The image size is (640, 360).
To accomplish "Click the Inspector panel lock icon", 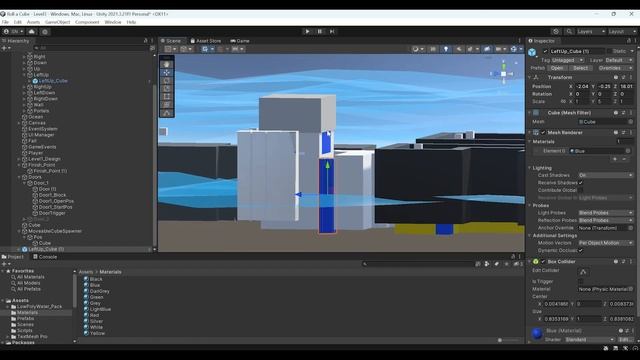I will (629, 41).
